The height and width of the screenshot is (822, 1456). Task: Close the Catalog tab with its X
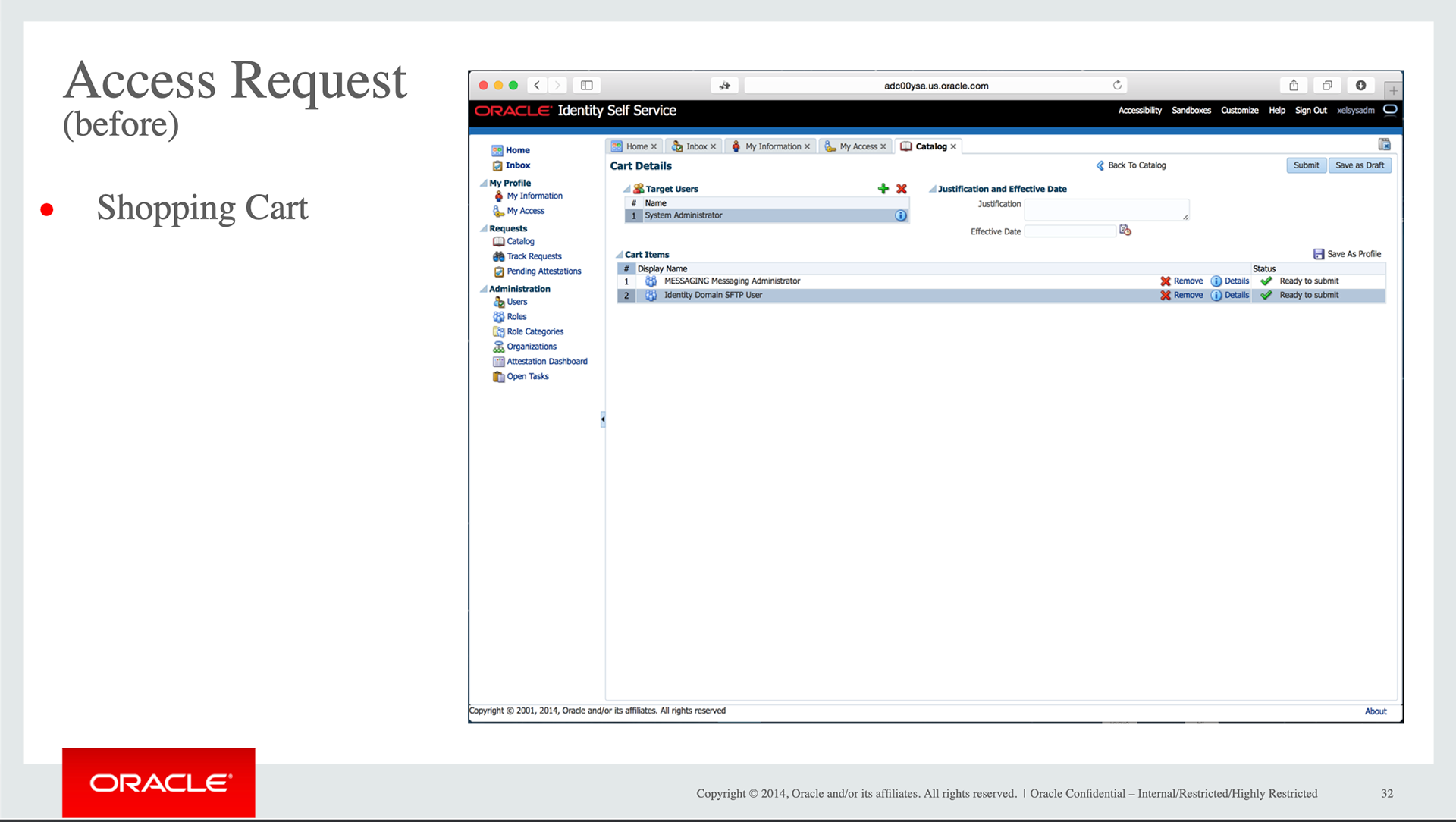click(x=953, y=147)
